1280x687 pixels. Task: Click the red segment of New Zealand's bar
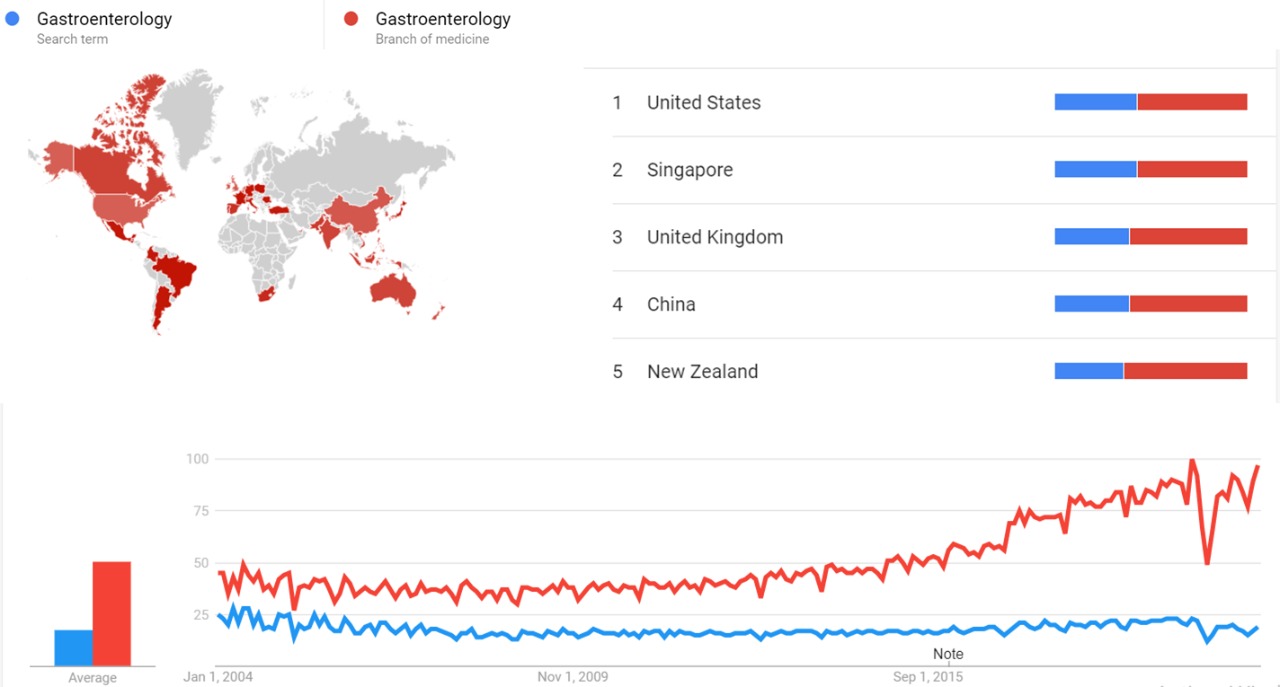pyautogui.click(x=1185, y=371)
